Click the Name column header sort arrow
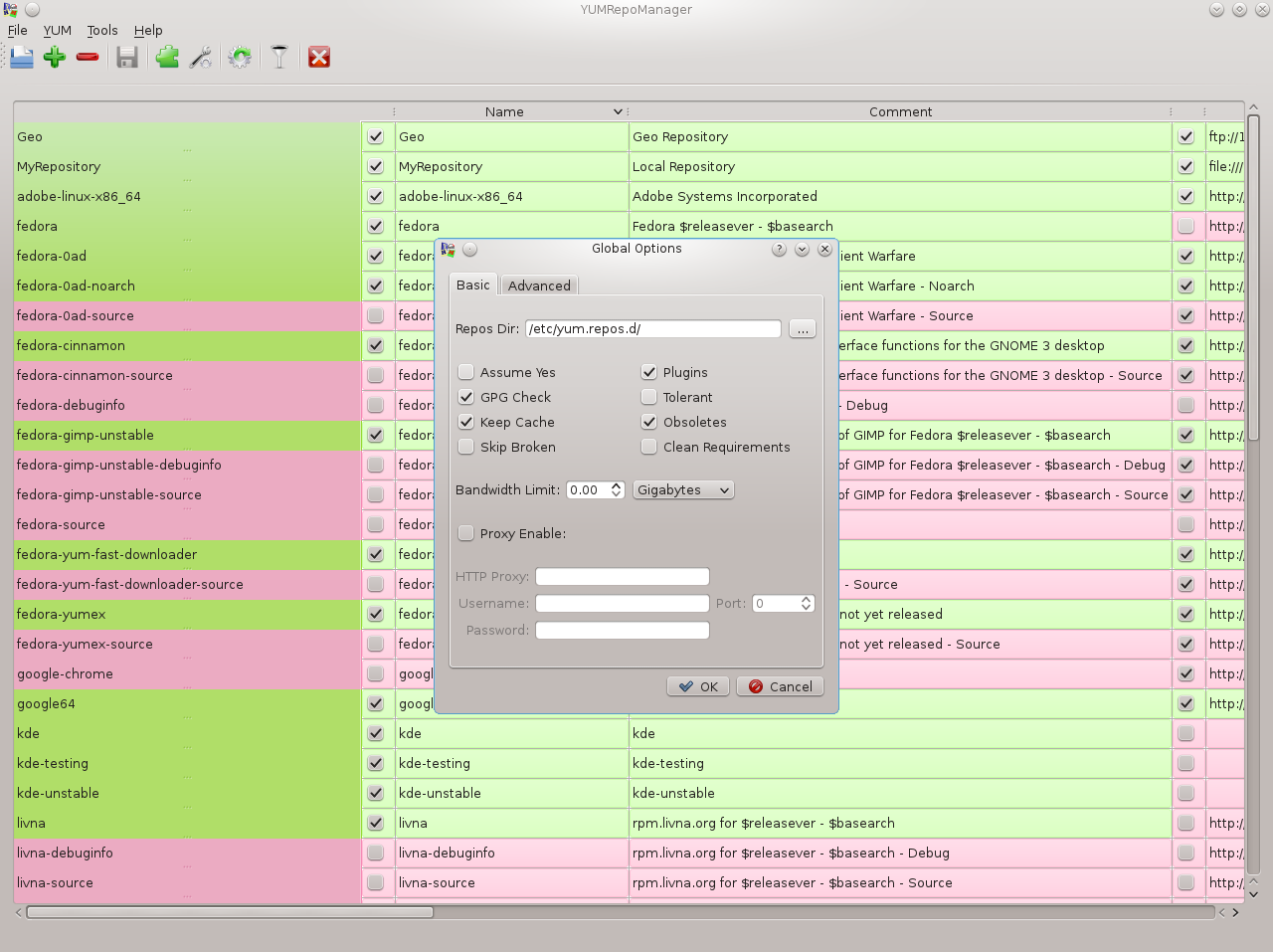Image resolution: width=1273 pixels, height=952 pixels. click(x=618, y=111)
